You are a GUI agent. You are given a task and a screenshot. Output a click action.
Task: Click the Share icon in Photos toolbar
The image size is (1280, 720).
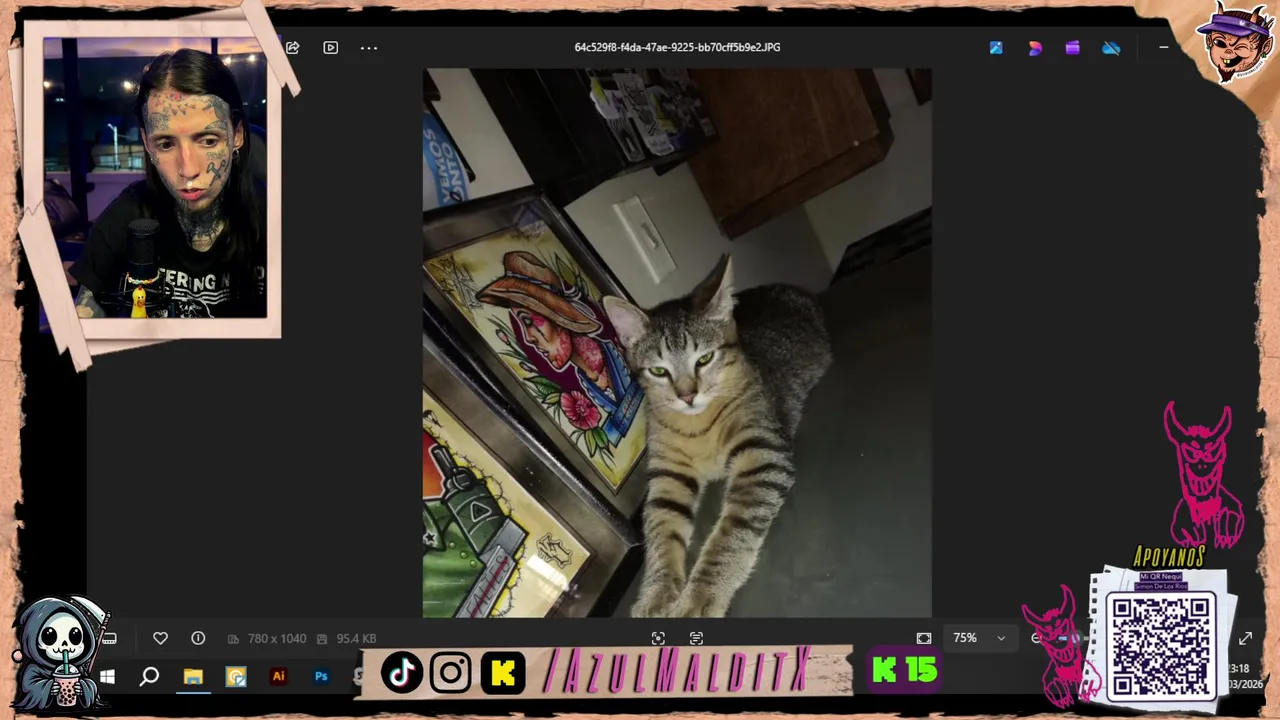tap(293, 47)
